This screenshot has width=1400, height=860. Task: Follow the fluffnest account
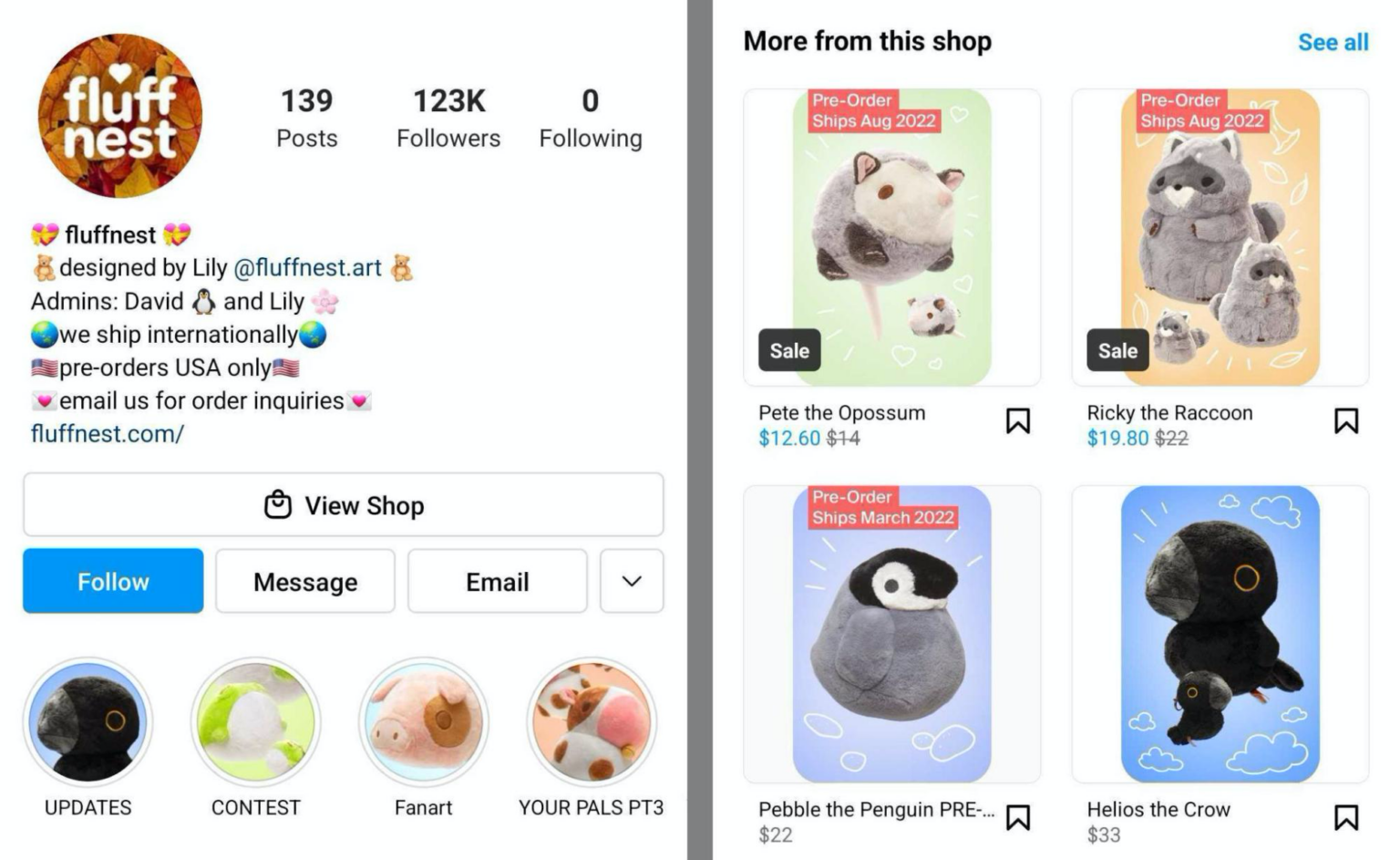coord(113,581)
